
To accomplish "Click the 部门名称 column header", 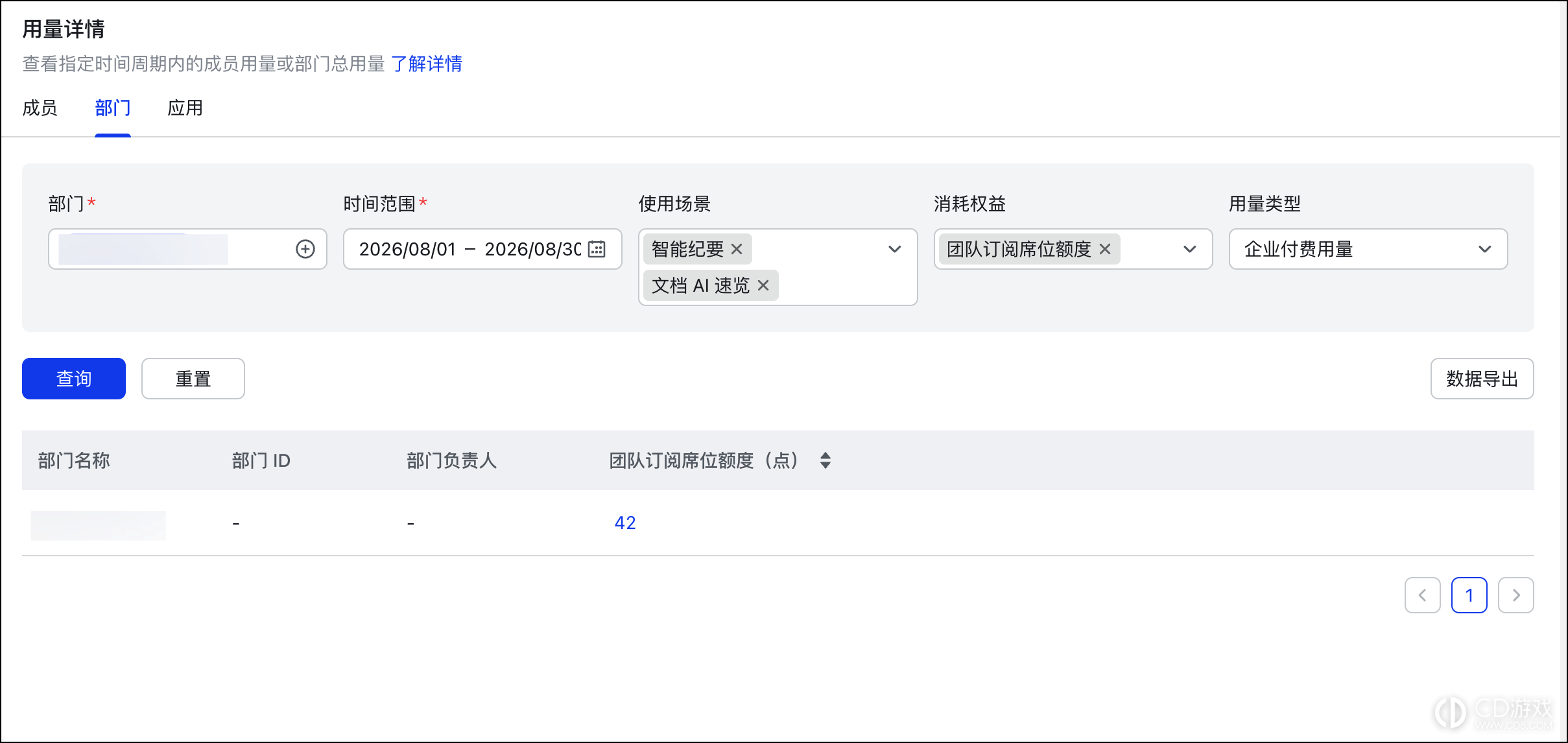I will [x=74, y=460].
